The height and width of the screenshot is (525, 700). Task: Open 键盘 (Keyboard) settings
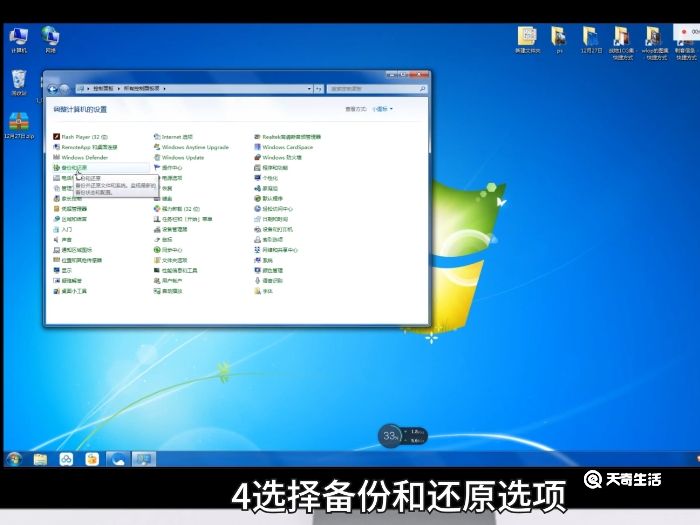click(x=163, y=199)
